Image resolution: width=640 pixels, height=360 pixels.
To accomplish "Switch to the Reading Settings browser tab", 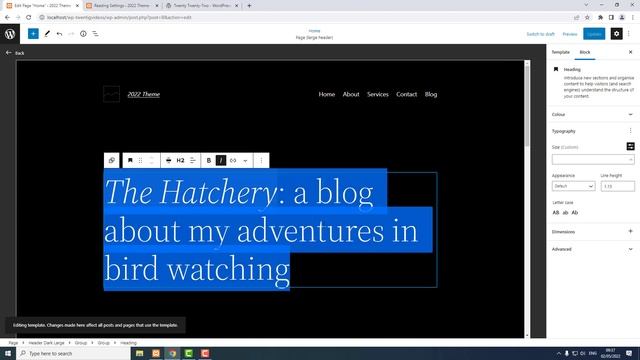I will (x=122, y=6).
